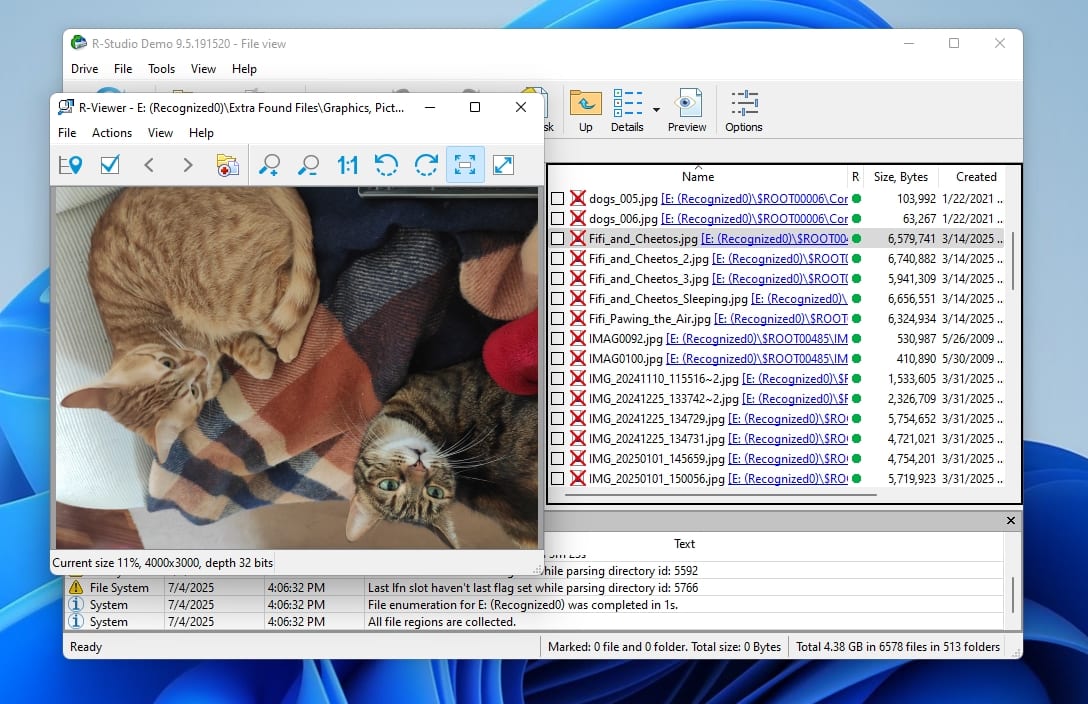Click the recover file folder icon in R-Viewer
The height and width of the screenshot is (704, 1088).
pyautogui.click(x=227, y=165)
